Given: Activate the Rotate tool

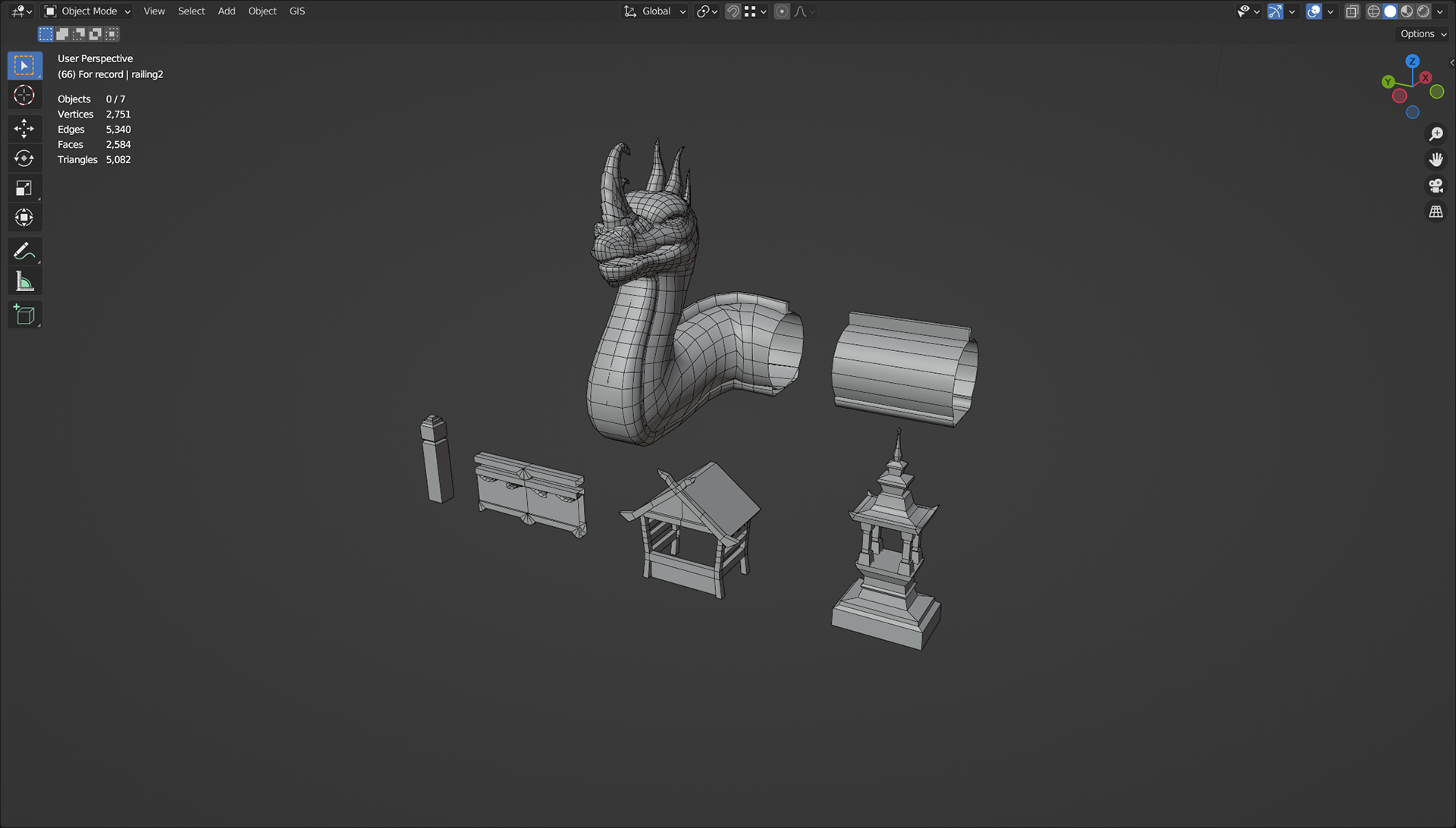Looking at the screenshot, I should (24, 158).
